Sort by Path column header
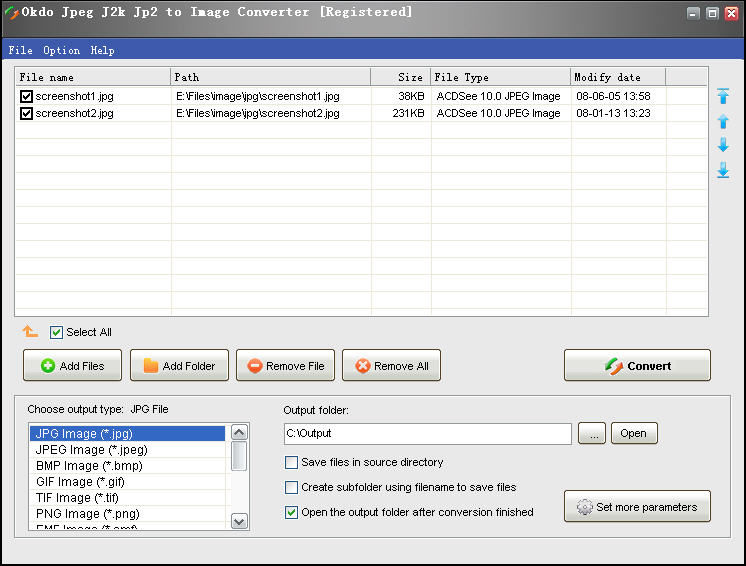This screenshot has height=566, width=746. pyautogui.click(x=270, y=77)
